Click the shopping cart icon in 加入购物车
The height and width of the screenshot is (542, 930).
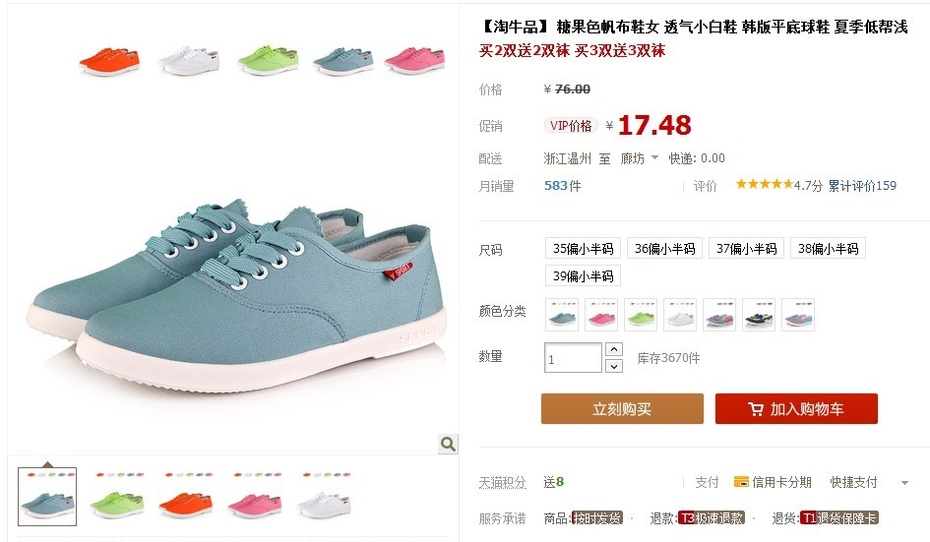pos(756,409)
